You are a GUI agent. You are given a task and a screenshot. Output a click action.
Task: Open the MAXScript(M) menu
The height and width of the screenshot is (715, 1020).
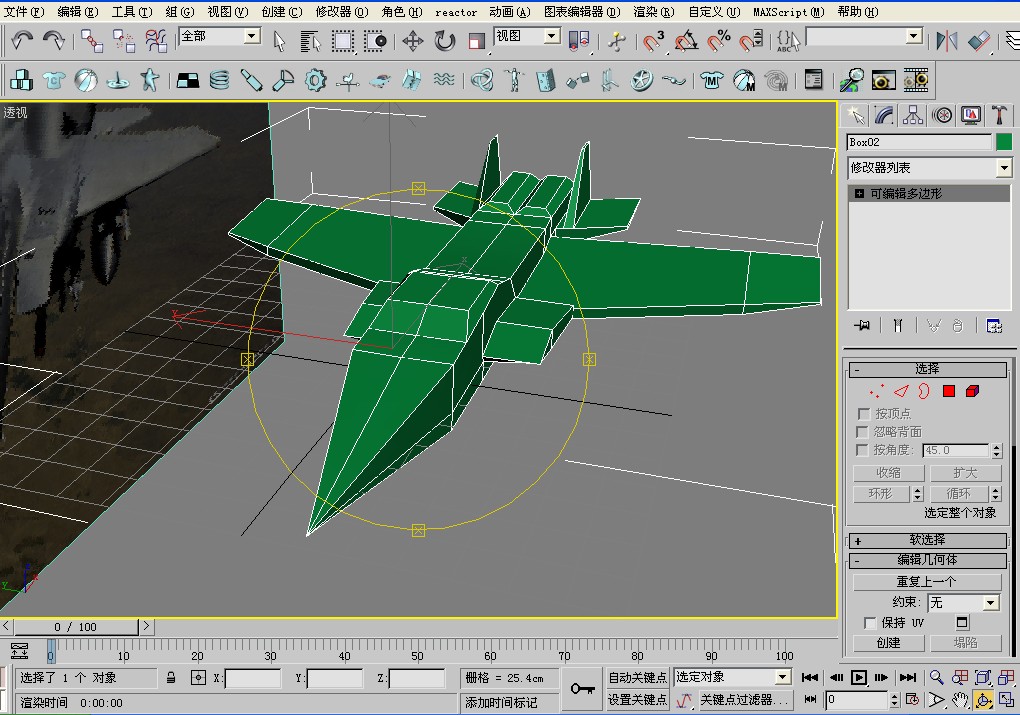coord(789,12)
